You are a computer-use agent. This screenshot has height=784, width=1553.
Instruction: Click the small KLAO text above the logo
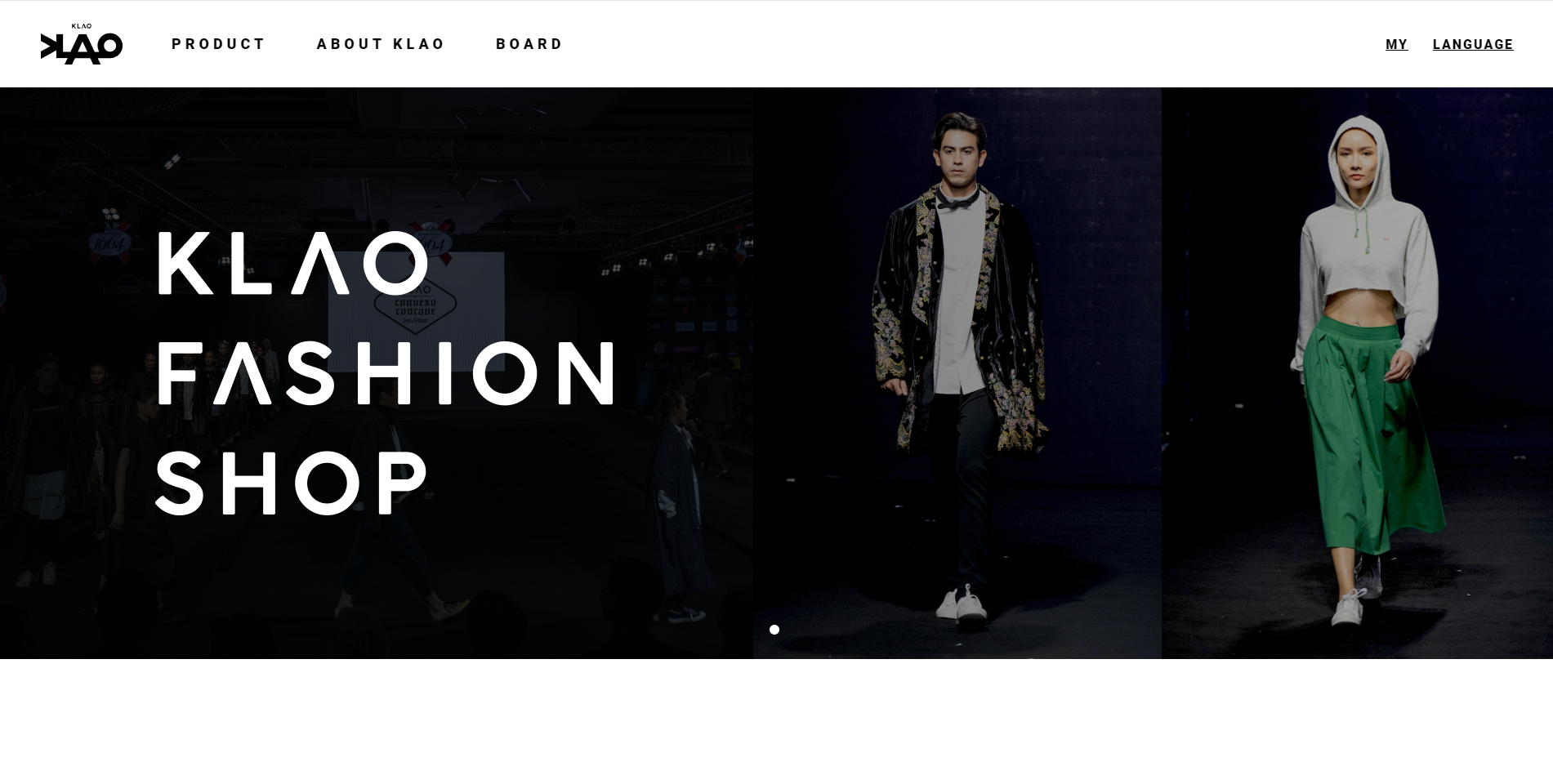click(82, 26)
